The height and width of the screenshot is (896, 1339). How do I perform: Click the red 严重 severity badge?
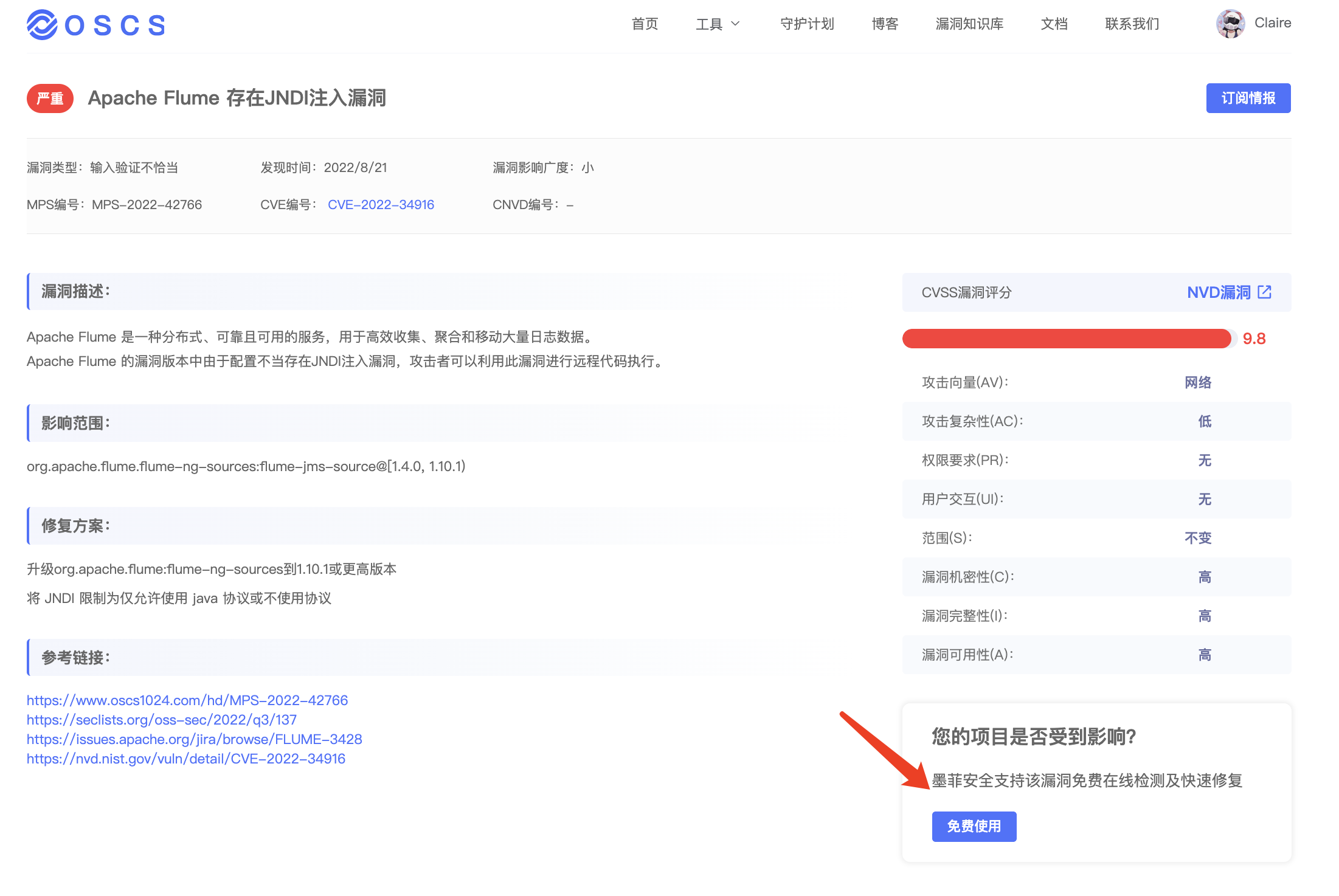(x=50, y=98)
